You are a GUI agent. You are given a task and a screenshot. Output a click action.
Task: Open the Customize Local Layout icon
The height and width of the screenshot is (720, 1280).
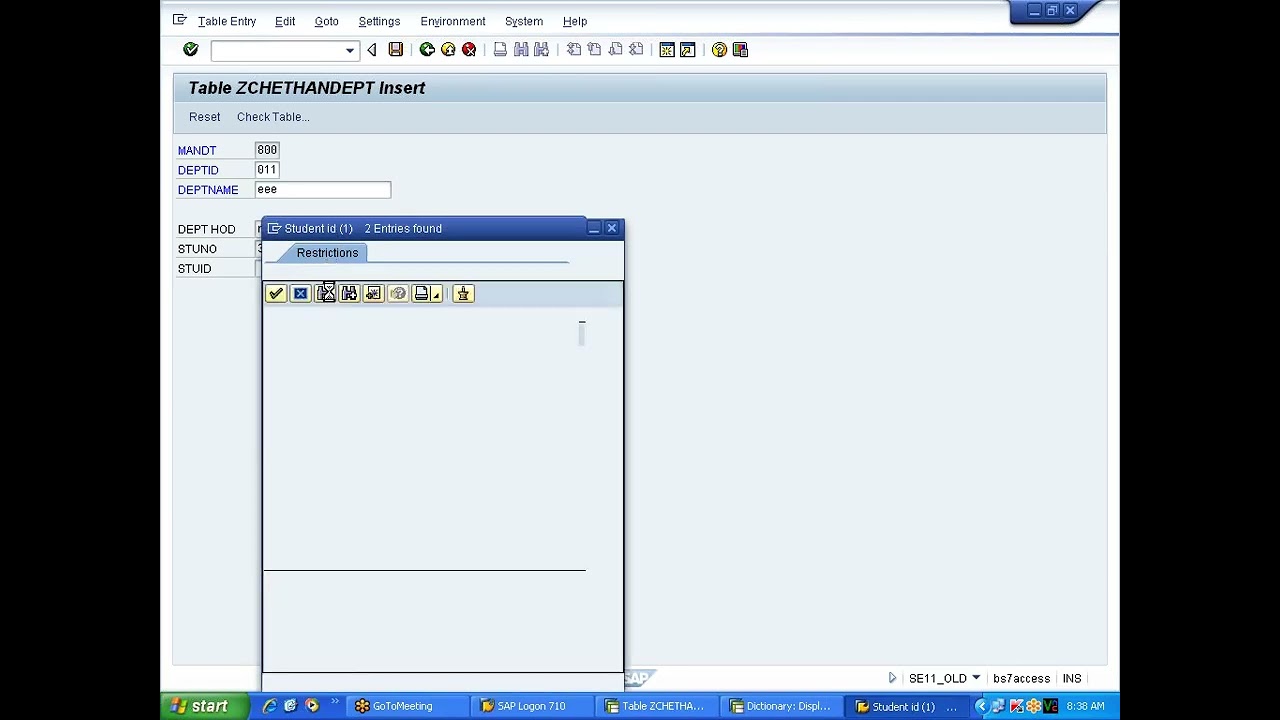tap(741, 50)
